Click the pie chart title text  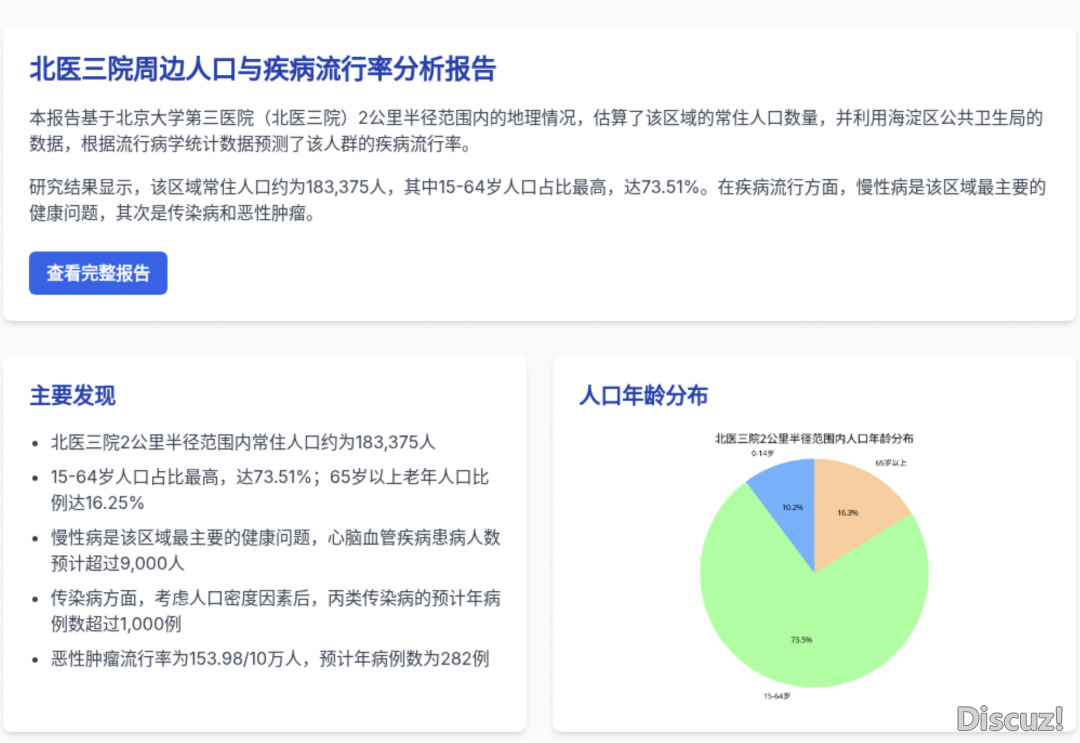pyautogui.click(x=813, y=438)
